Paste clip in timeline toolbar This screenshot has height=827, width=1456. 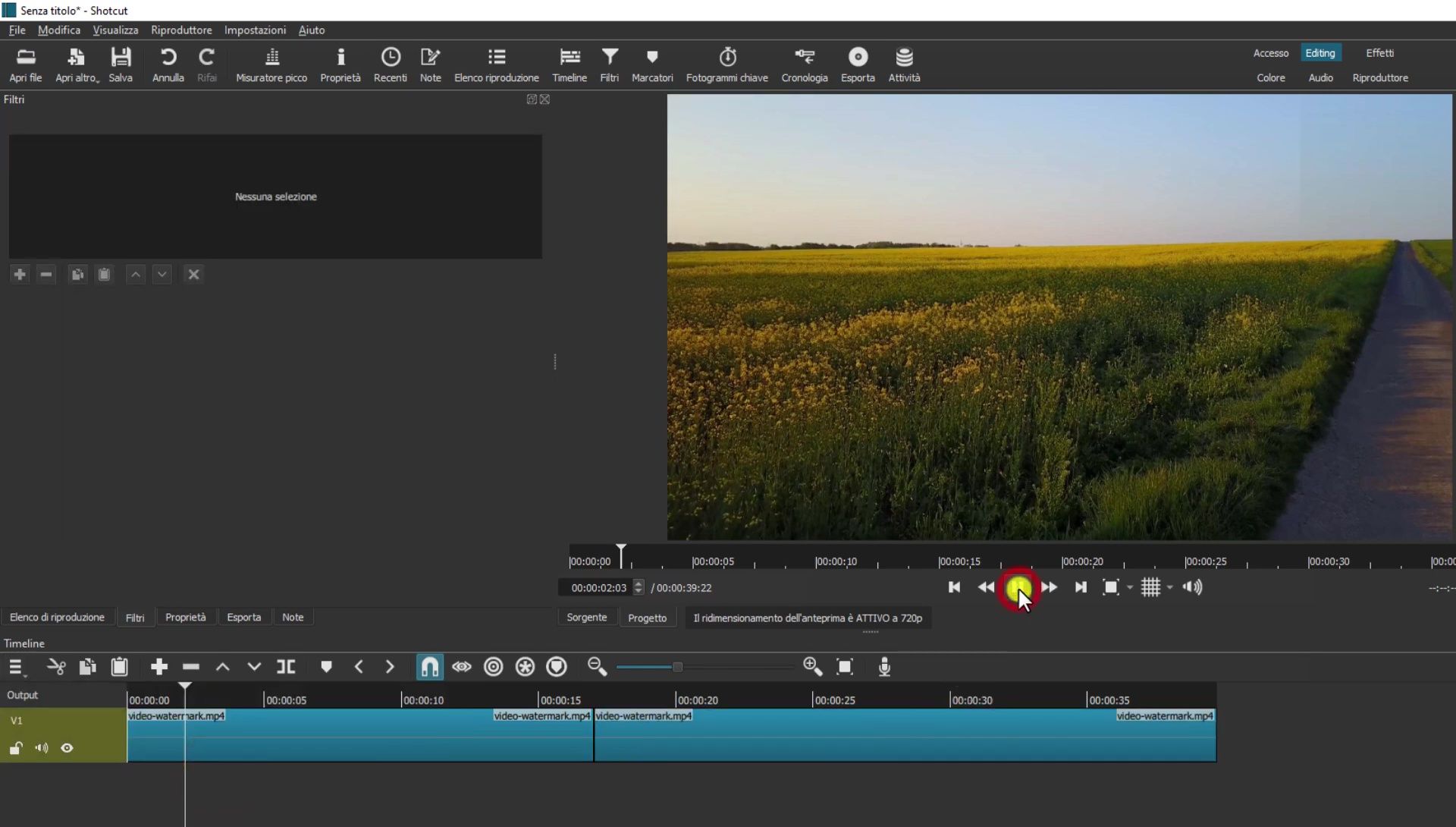tap(120, 667)
